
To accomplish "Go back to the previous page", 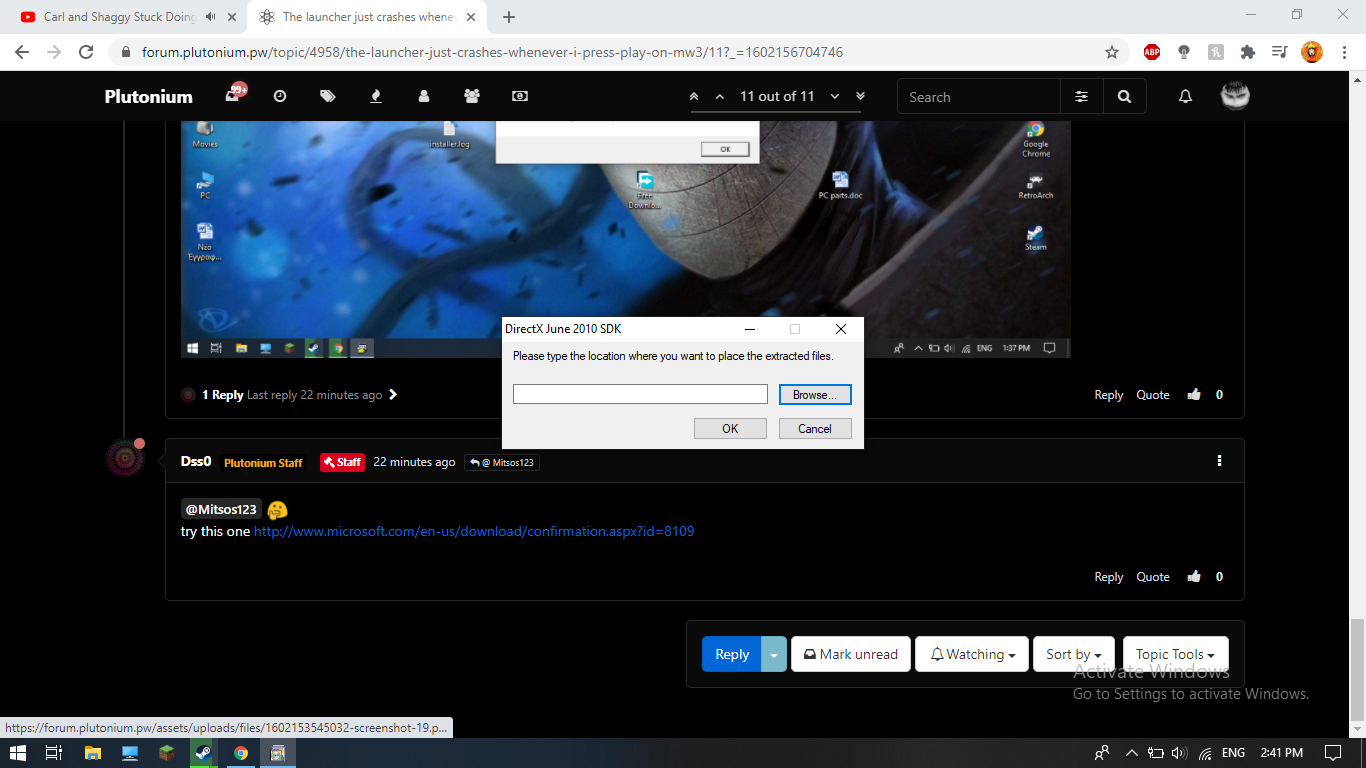I will point(22,52).
